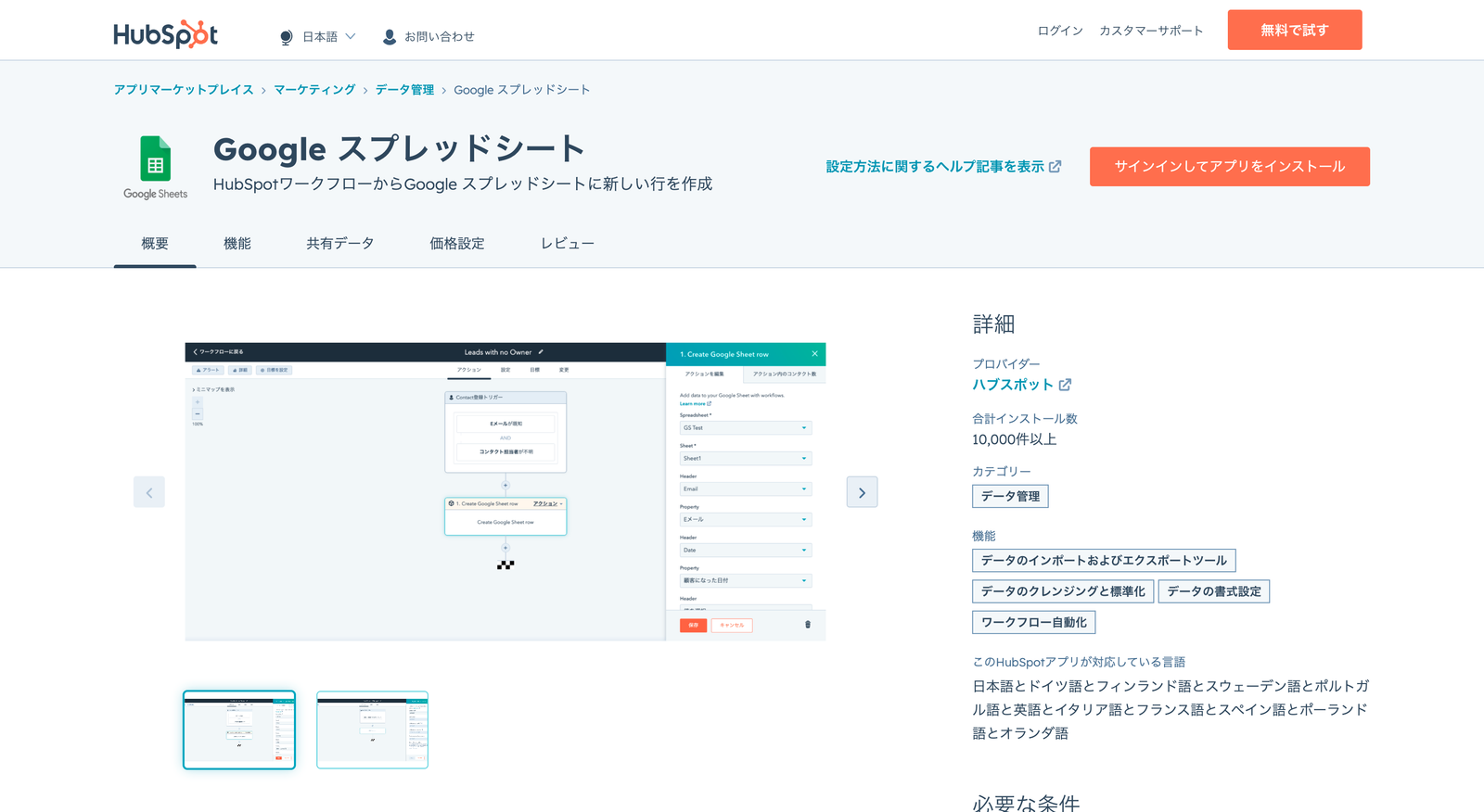Viewport: 1484px width, 812px height.
Task: Click the ワークフロー自動化 tag
Action: pos(1034,623)
